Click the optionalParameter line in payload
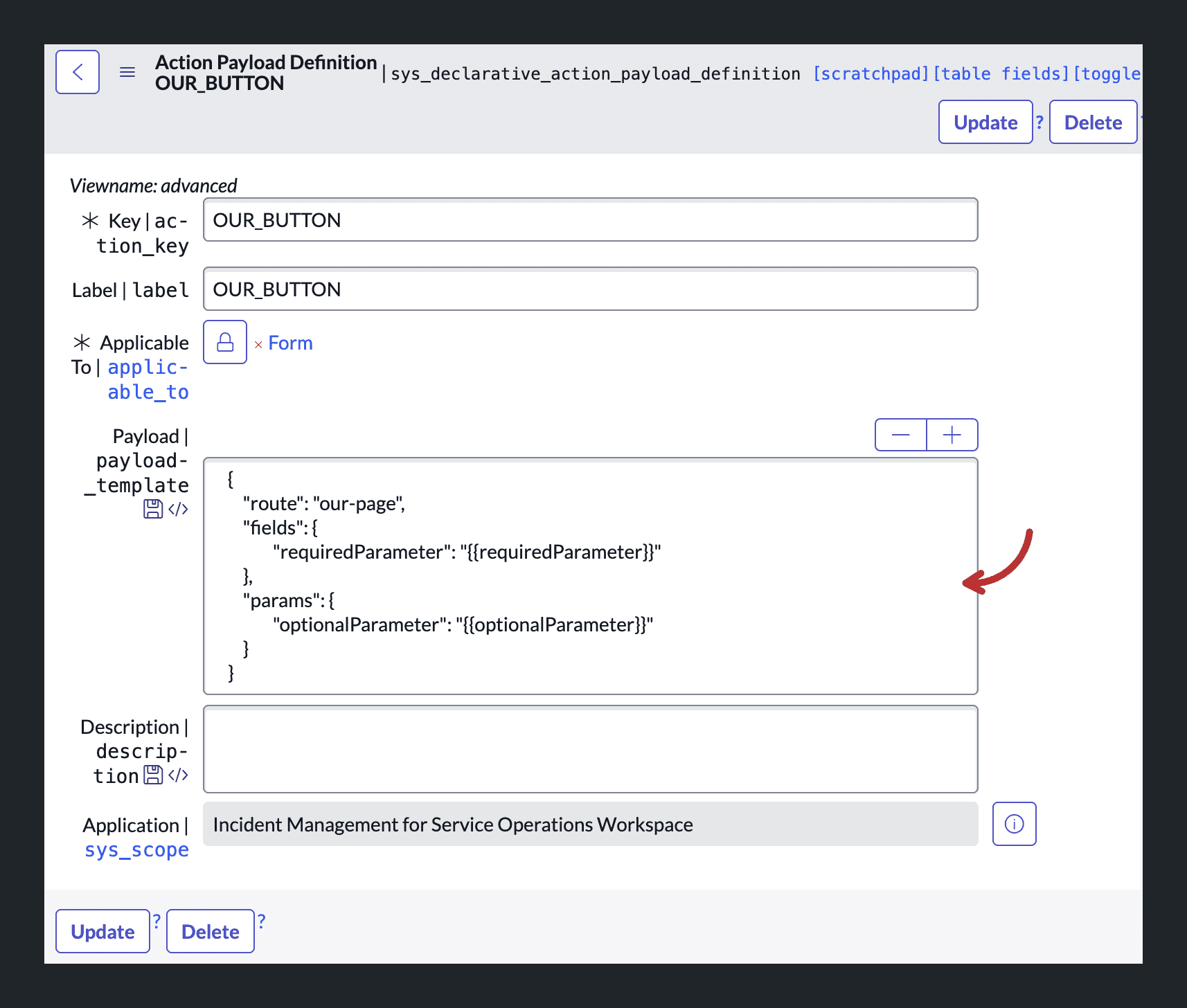This screenshot has height=1008, width=1187. coord(463,624)
